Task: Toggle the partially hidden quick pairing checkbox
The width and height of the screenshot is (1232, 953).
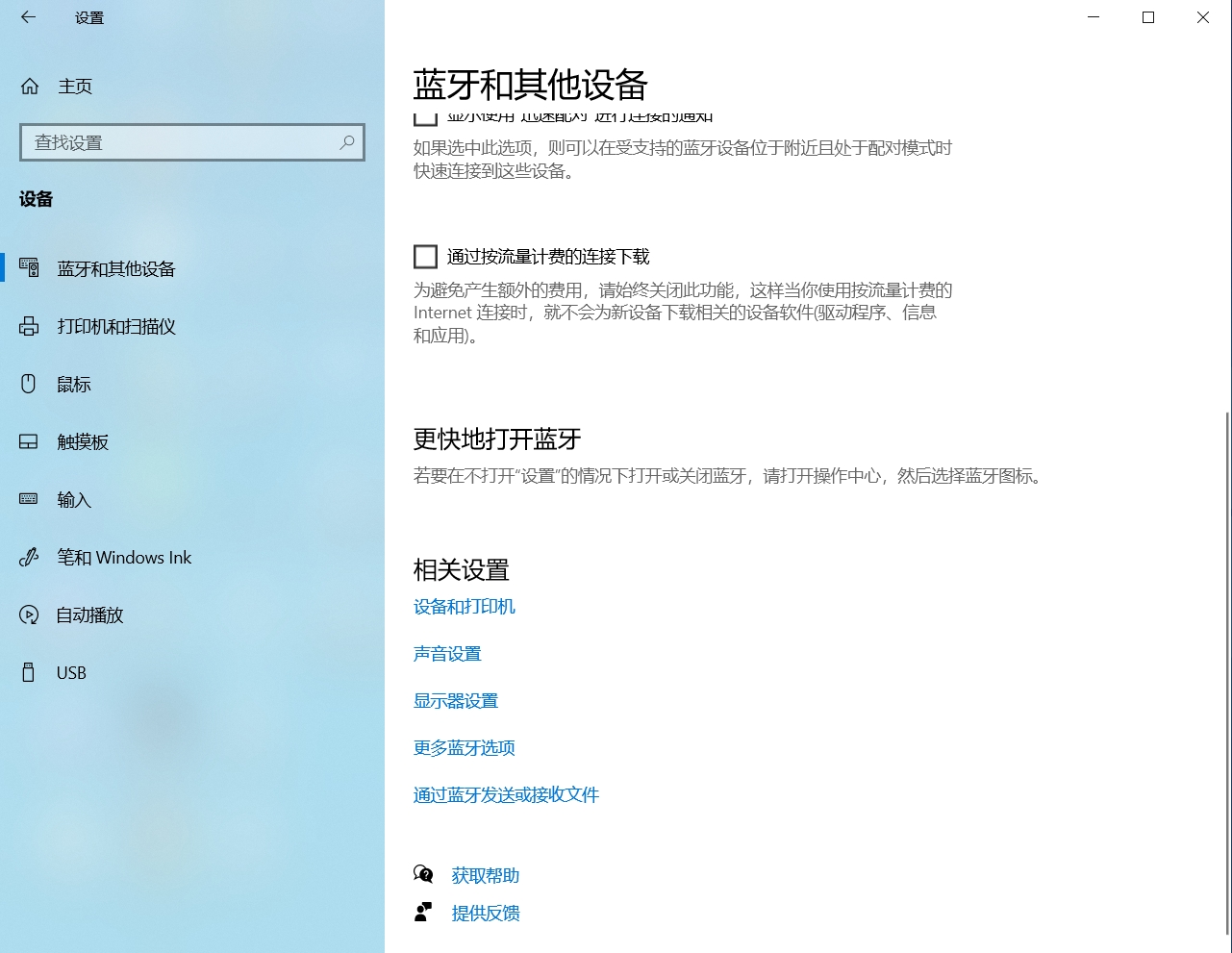Action: [425, 119]
